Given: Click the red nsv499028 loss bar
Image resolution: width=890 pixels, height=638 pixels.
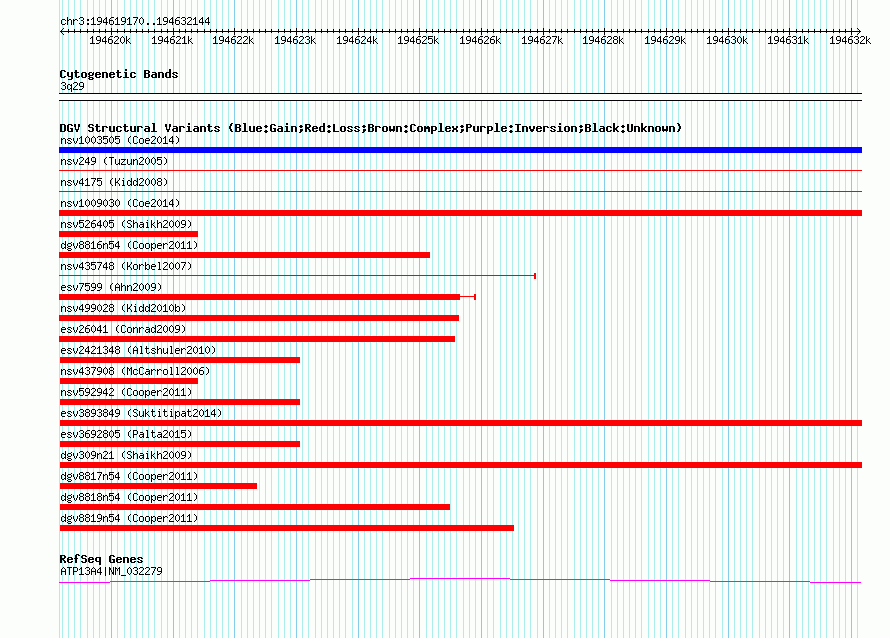Looking at the screenshot, I should pos(259,318).
